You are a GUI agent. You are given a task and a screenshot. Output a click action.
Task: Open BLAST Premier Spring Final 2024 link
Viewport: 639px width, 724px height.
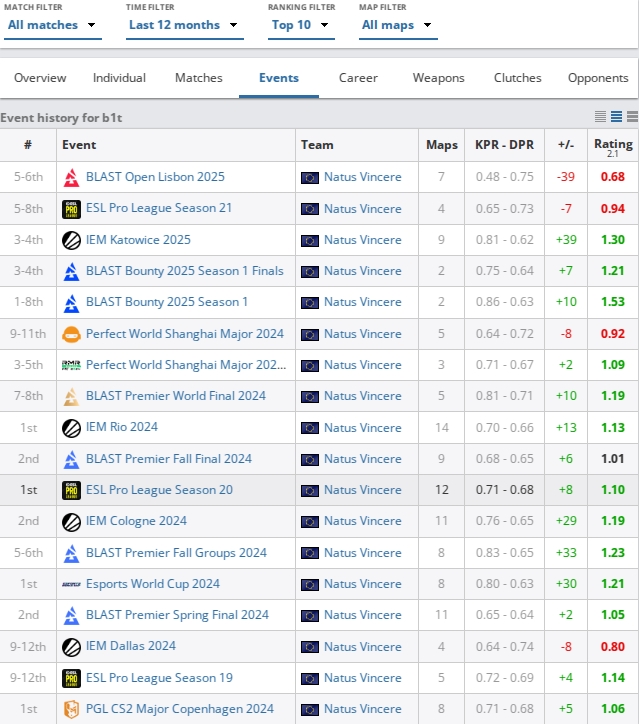tap(177, 615)
